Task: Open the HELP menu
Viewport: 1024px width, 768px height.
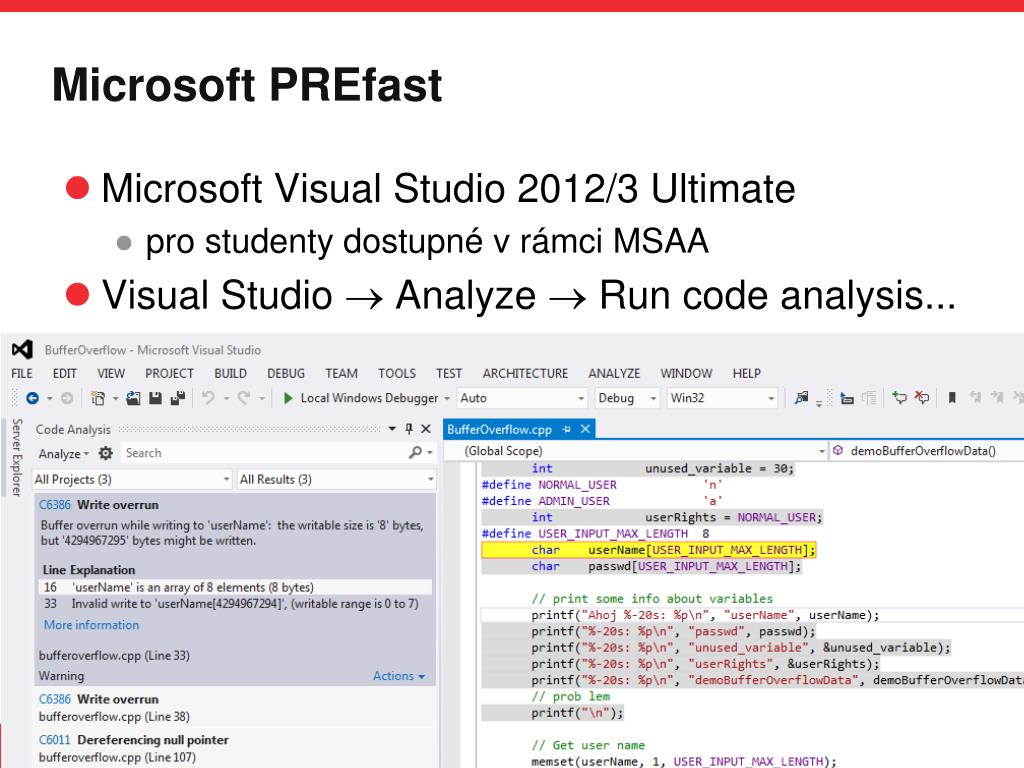Action: (746, 374)
